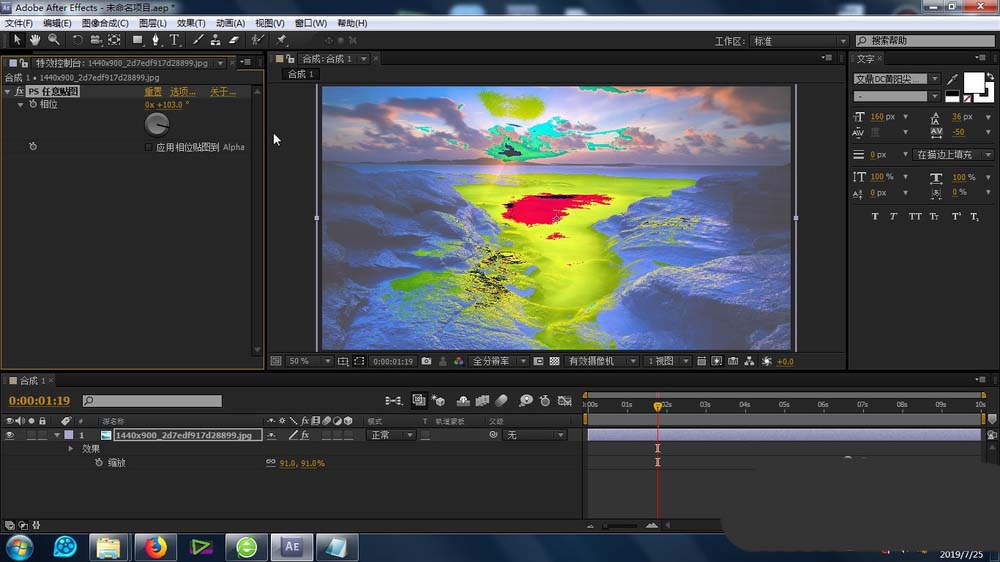Collapse the layer 1 properties triangle

coord(56,435)
